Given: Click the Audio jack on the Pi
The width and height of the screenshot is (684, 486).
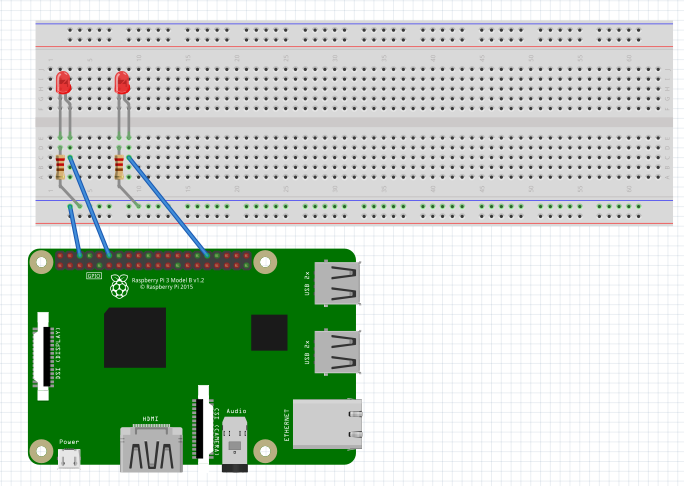Looking at the screenshot, I should tap(235, 444).
